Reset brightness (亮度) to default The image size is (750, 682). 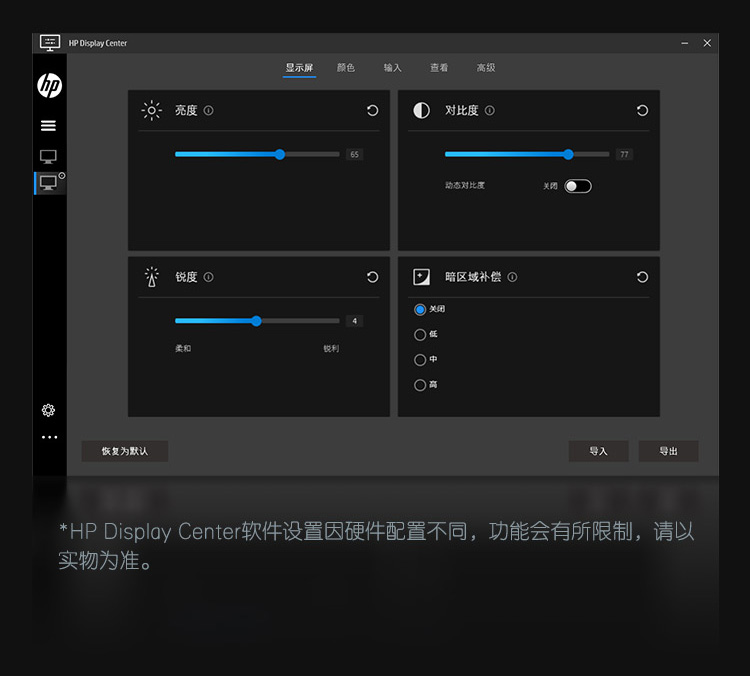coord(372,111)
